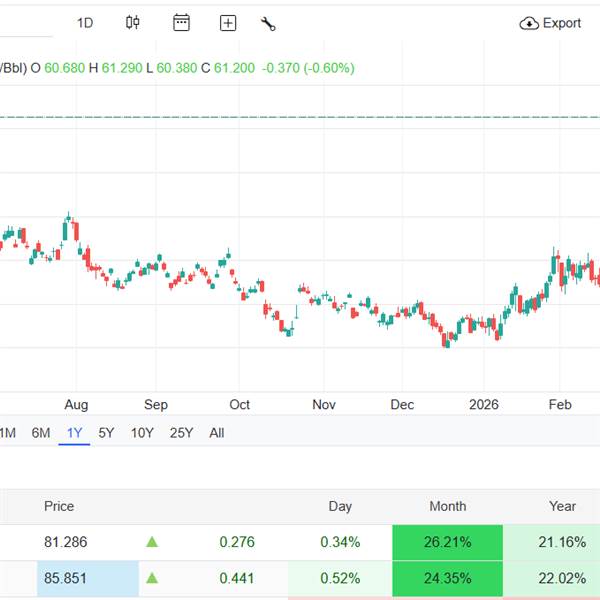
Task: Open the calendar date range picker
Action: click(181, 23)
